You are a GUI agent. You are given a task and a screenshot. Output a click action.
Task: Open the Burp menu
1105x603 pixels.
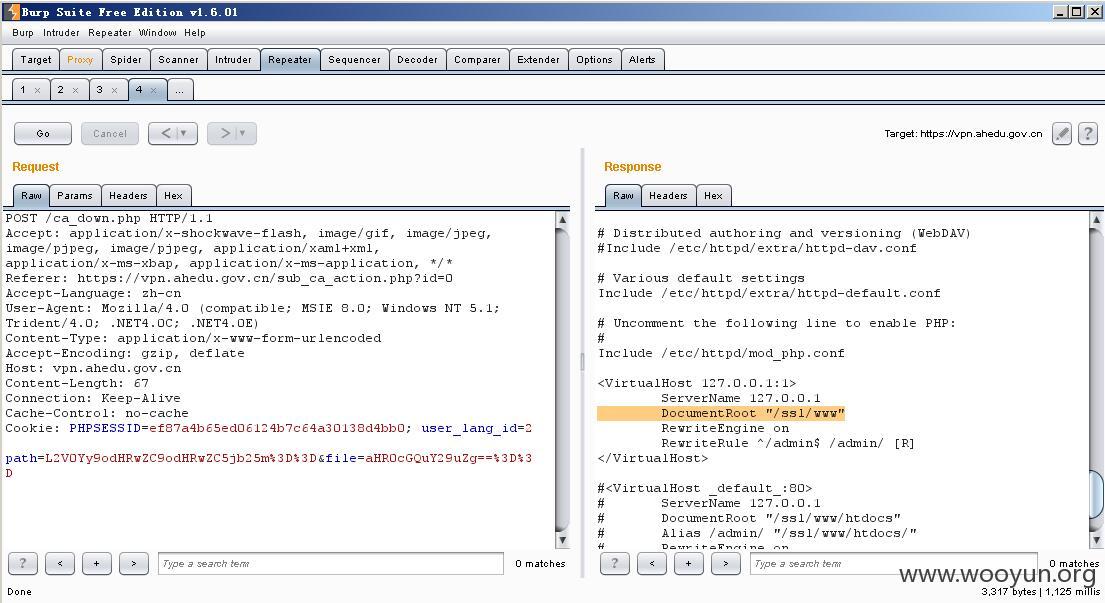pyautogui.click(x=23, y=32)
